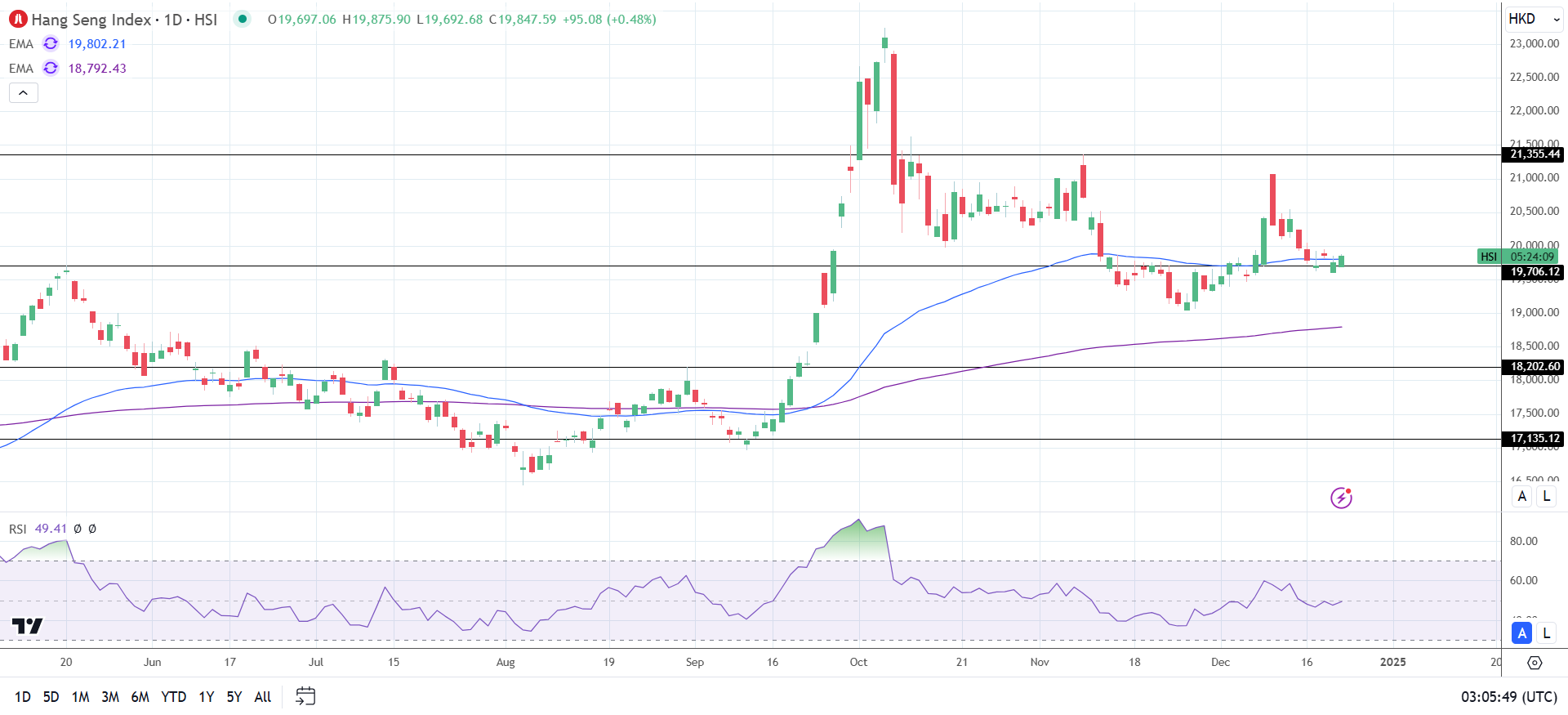Click the purple lightning flash icon
The width and height of the screenshot is (1568, 715).
(1341, 498)
